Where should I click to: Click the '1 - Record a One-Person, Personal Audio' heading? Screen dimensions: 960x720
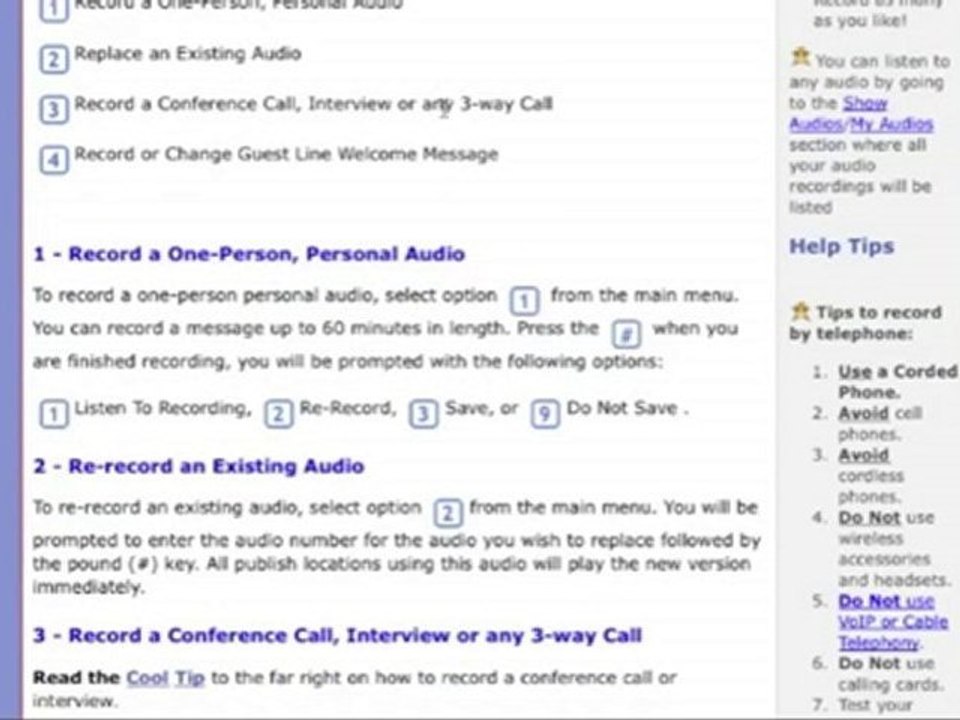click(x=249, y=254)
